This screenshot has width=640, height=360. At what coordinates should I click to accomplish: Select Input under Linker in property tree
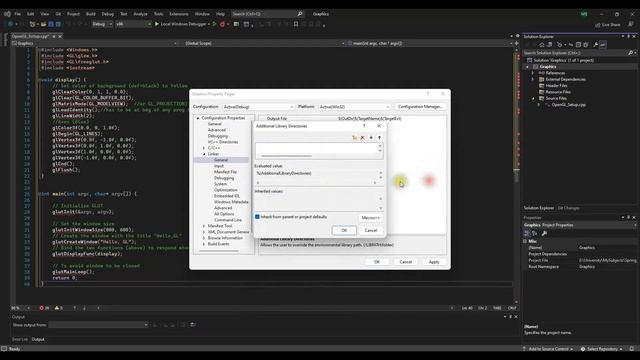(219, 166)
